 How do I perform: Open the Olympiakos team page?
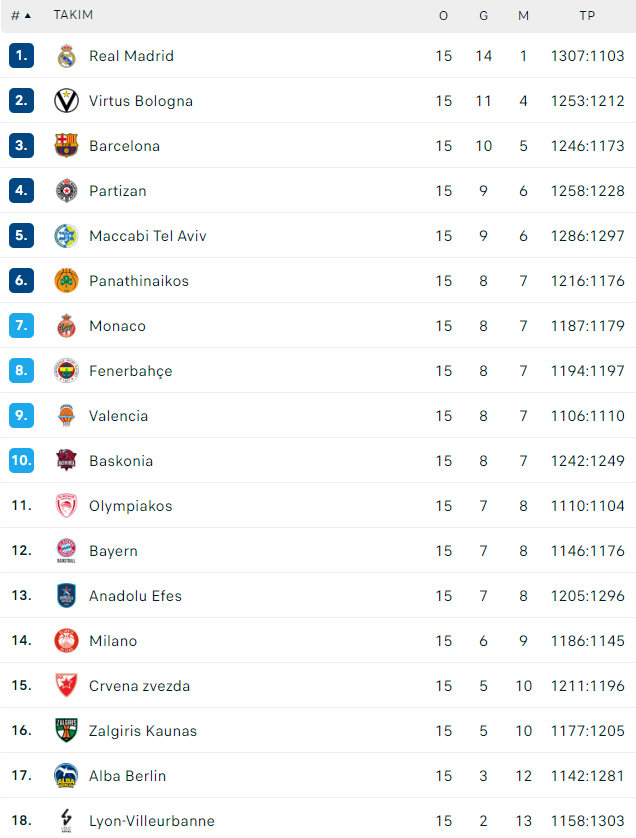point(131,506)
